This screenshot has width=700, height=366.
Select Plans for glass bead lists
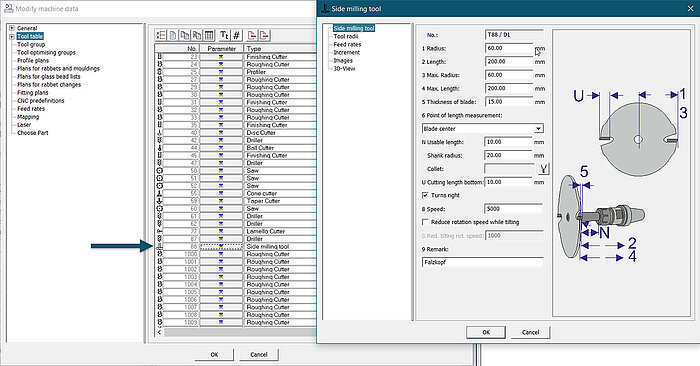click(x=49, y=76)
